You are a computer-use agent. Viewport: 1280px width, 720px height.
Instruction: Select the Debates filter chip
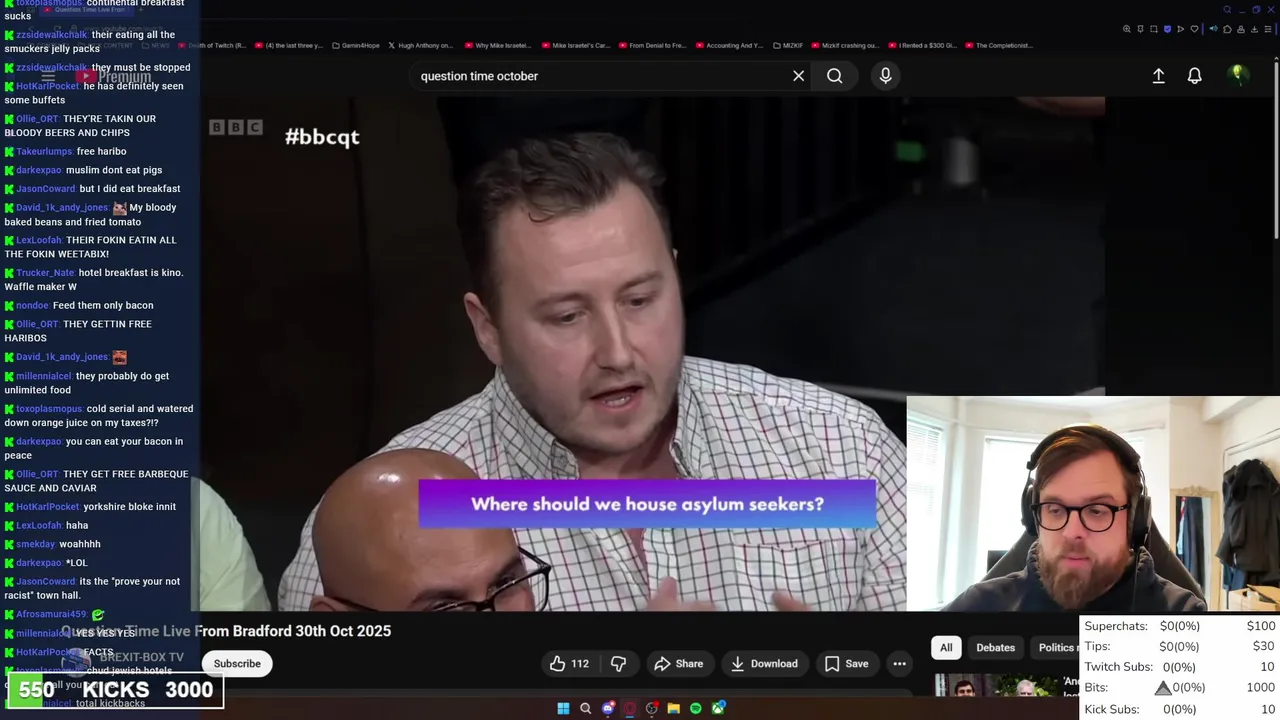tap(995, 647)
